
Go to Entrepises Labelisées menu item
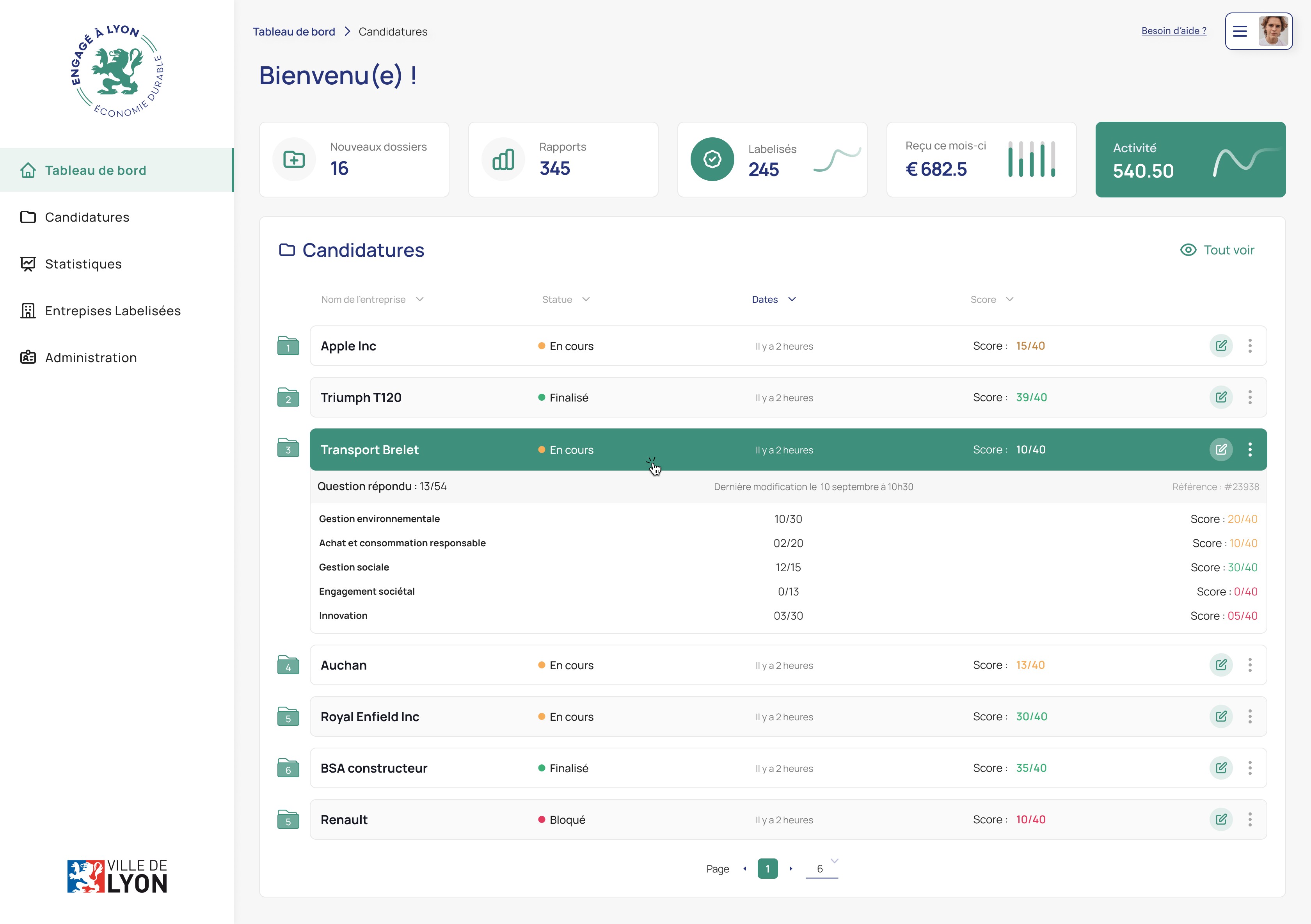[x=112, y=311]
